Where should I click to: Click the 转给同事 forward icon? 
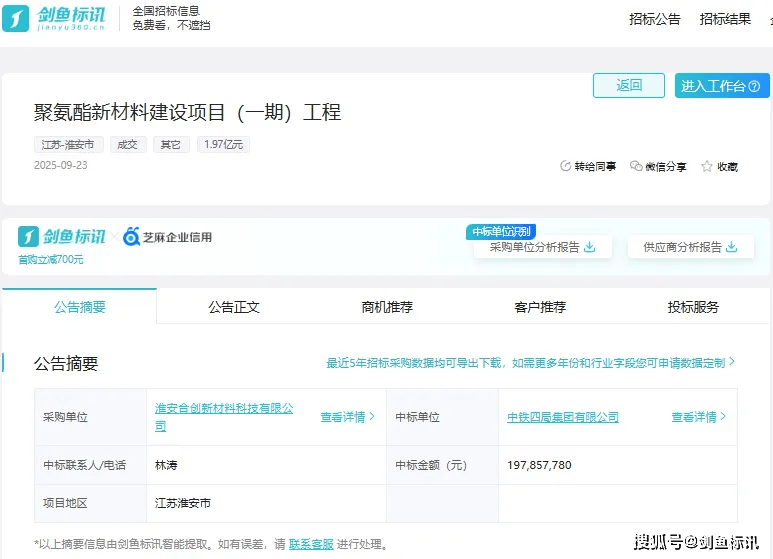coord(566,167)
